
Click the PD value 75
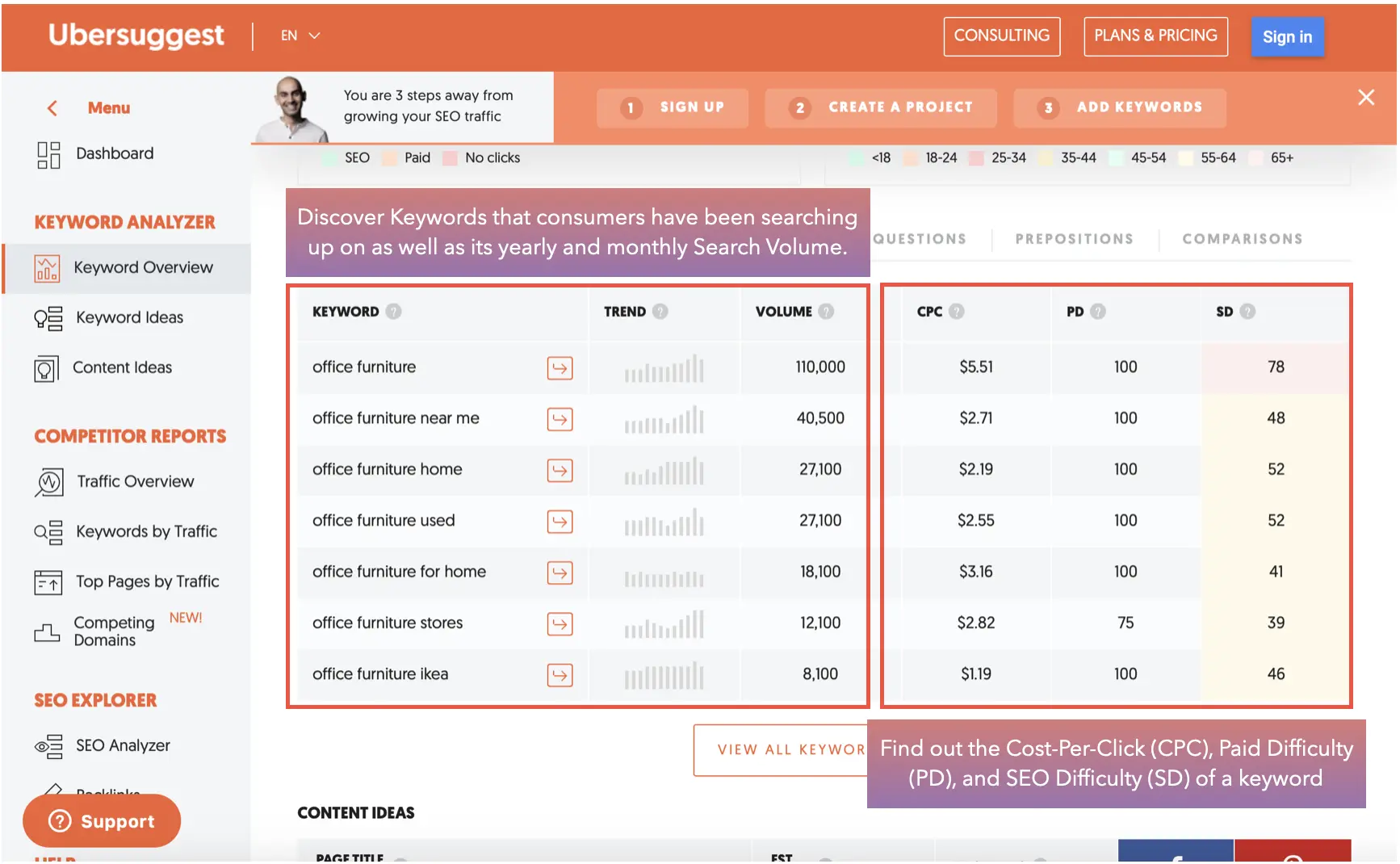[1125, 623]
